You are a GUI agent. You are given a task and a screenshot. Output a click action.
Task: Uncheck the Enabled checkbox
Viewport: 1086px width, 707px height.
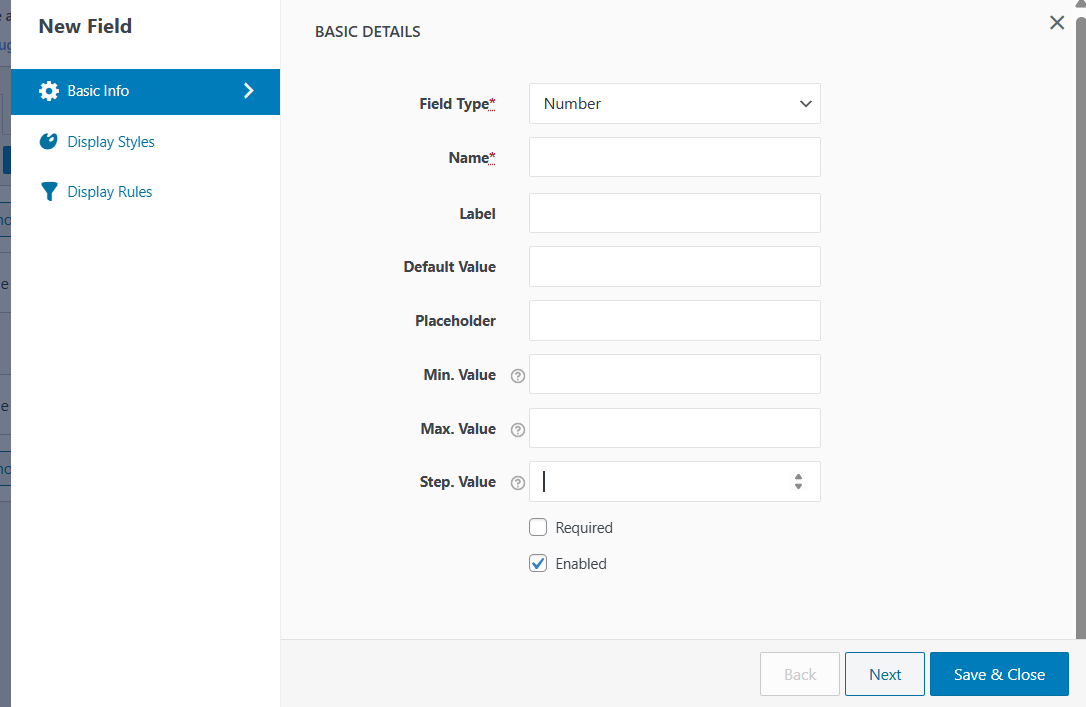tap(538, 563)
